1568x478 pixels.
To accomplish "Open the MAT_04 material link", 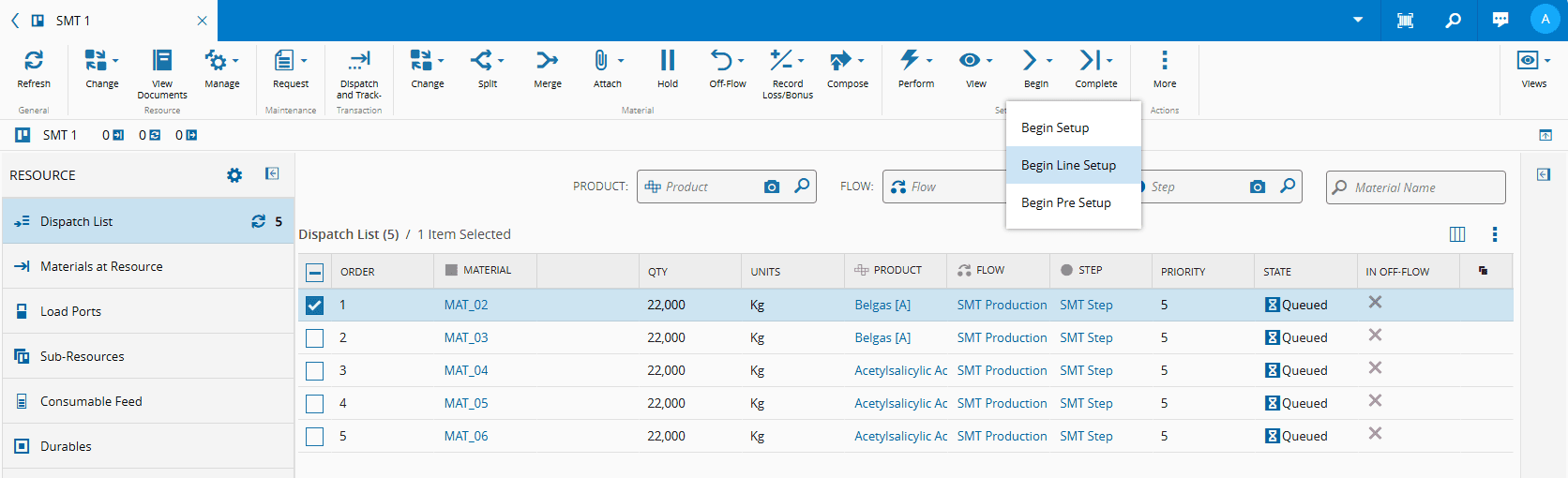I will click(466, 370).
